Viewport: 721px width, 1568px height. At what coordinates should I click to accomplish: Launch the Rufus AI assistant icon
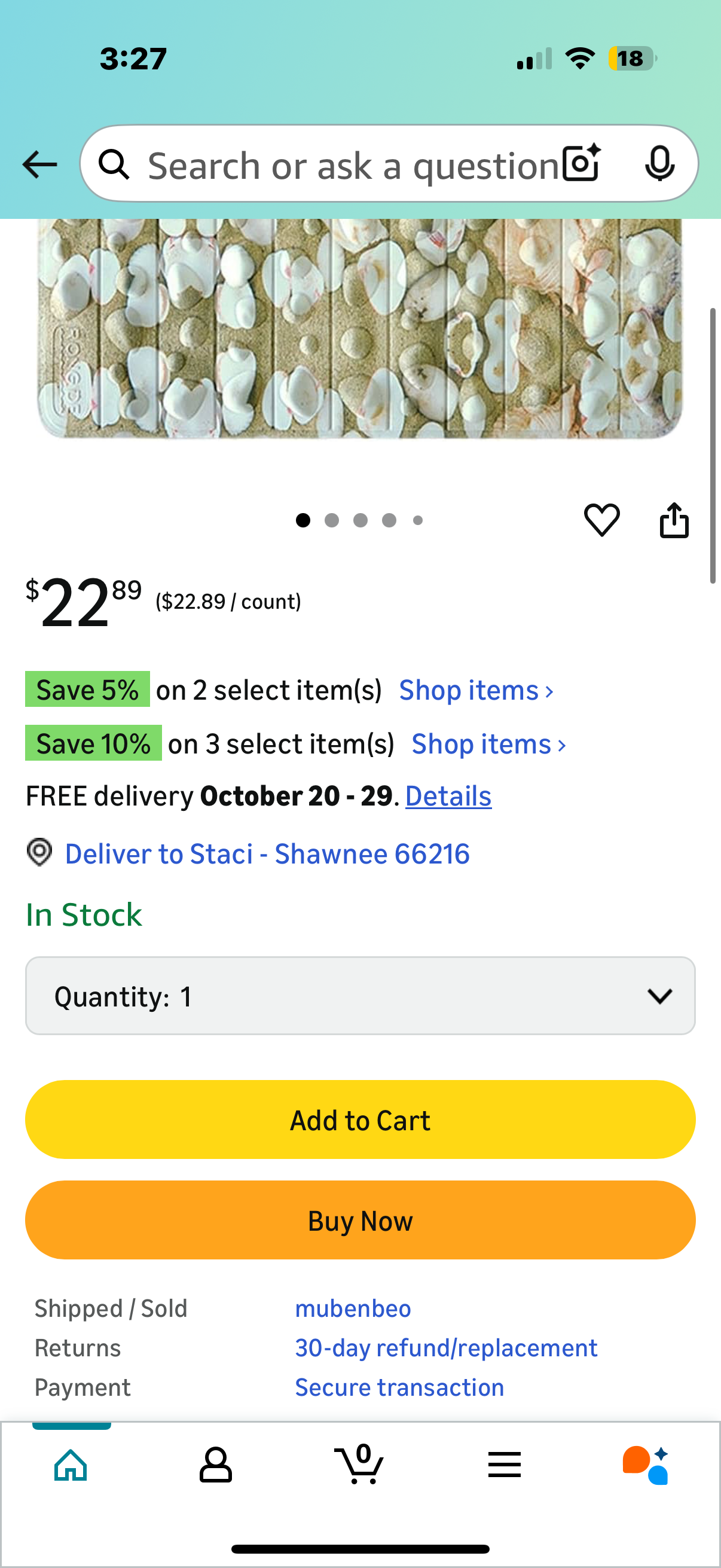tap(646, 1465)
